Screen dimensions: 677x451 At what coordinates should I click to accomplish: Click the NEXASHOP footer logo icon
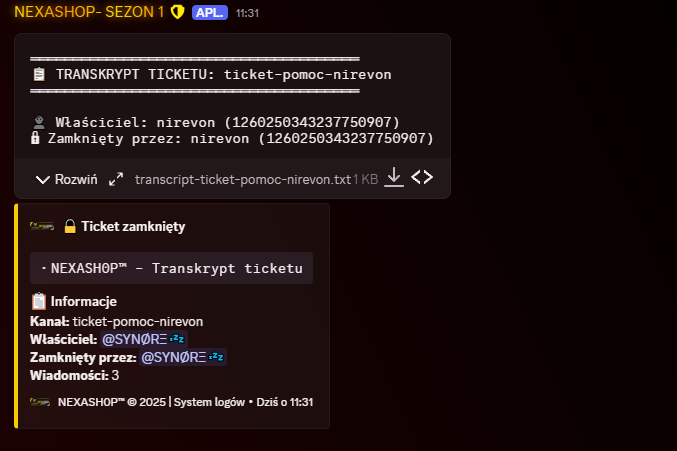pyautogui.click(x=41, y=401)
